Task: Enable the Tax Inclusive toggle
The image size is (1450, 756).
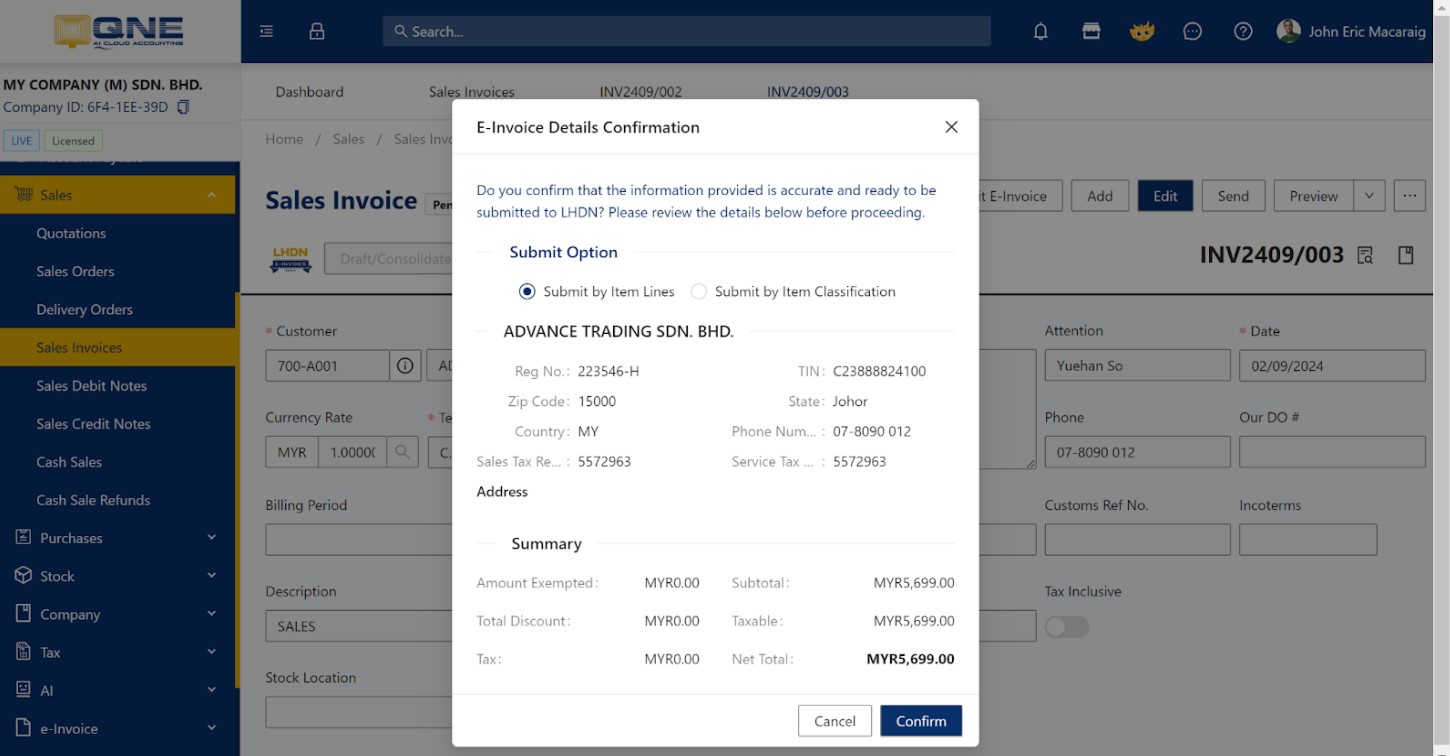Action: (1066, 626)
